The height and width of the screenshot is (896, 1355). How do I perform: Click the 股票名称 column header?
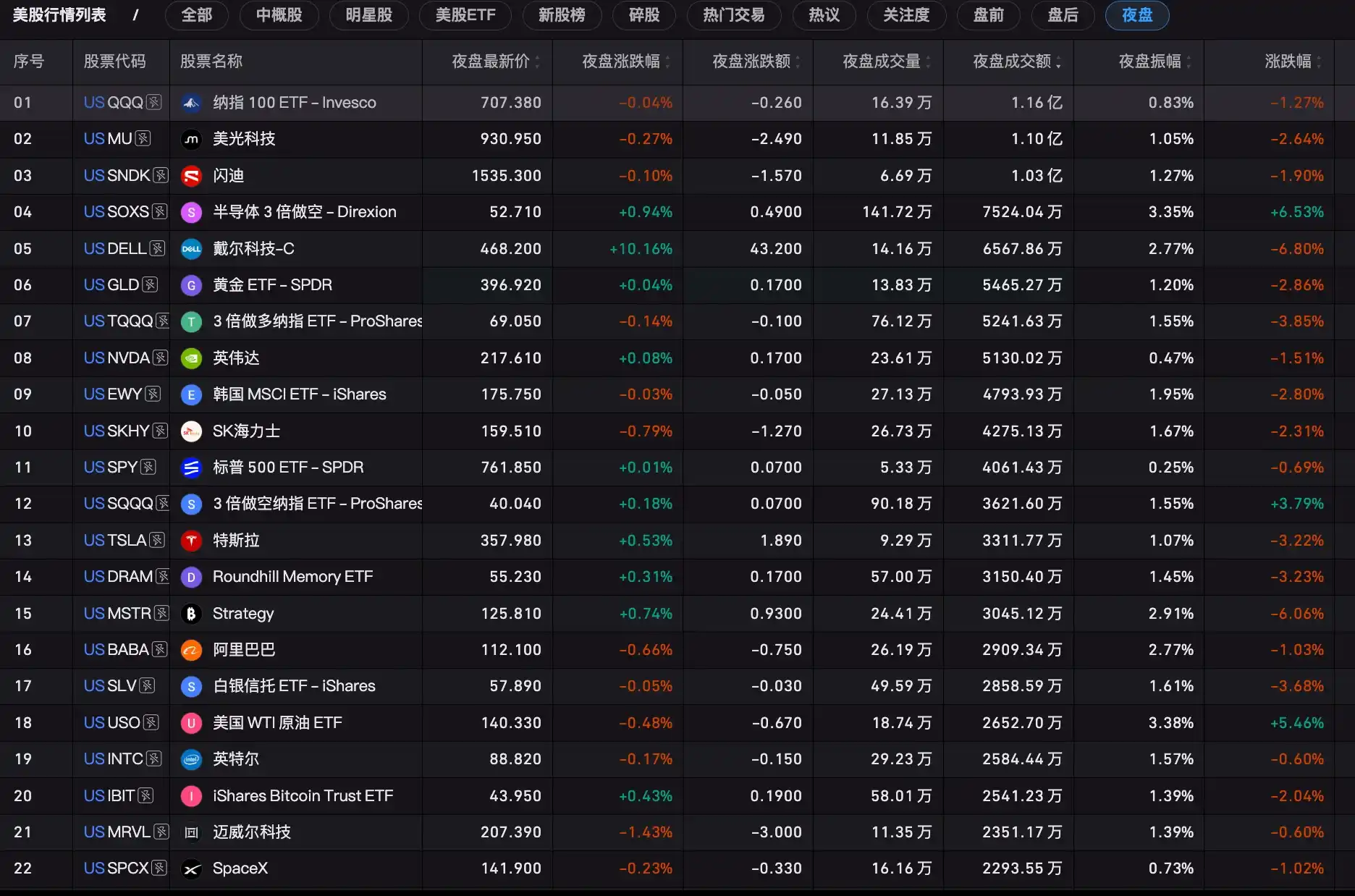tap(211, 62)
